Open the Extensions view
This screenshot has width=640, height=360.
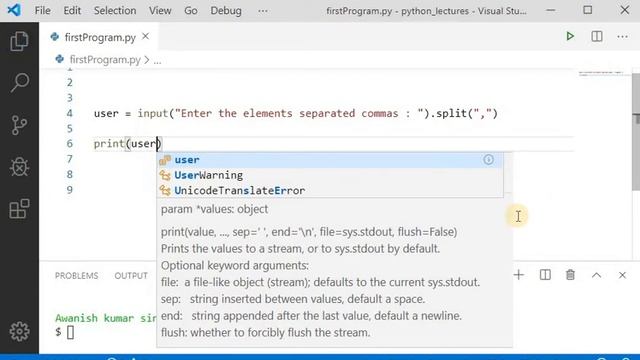tap(19, 209)
